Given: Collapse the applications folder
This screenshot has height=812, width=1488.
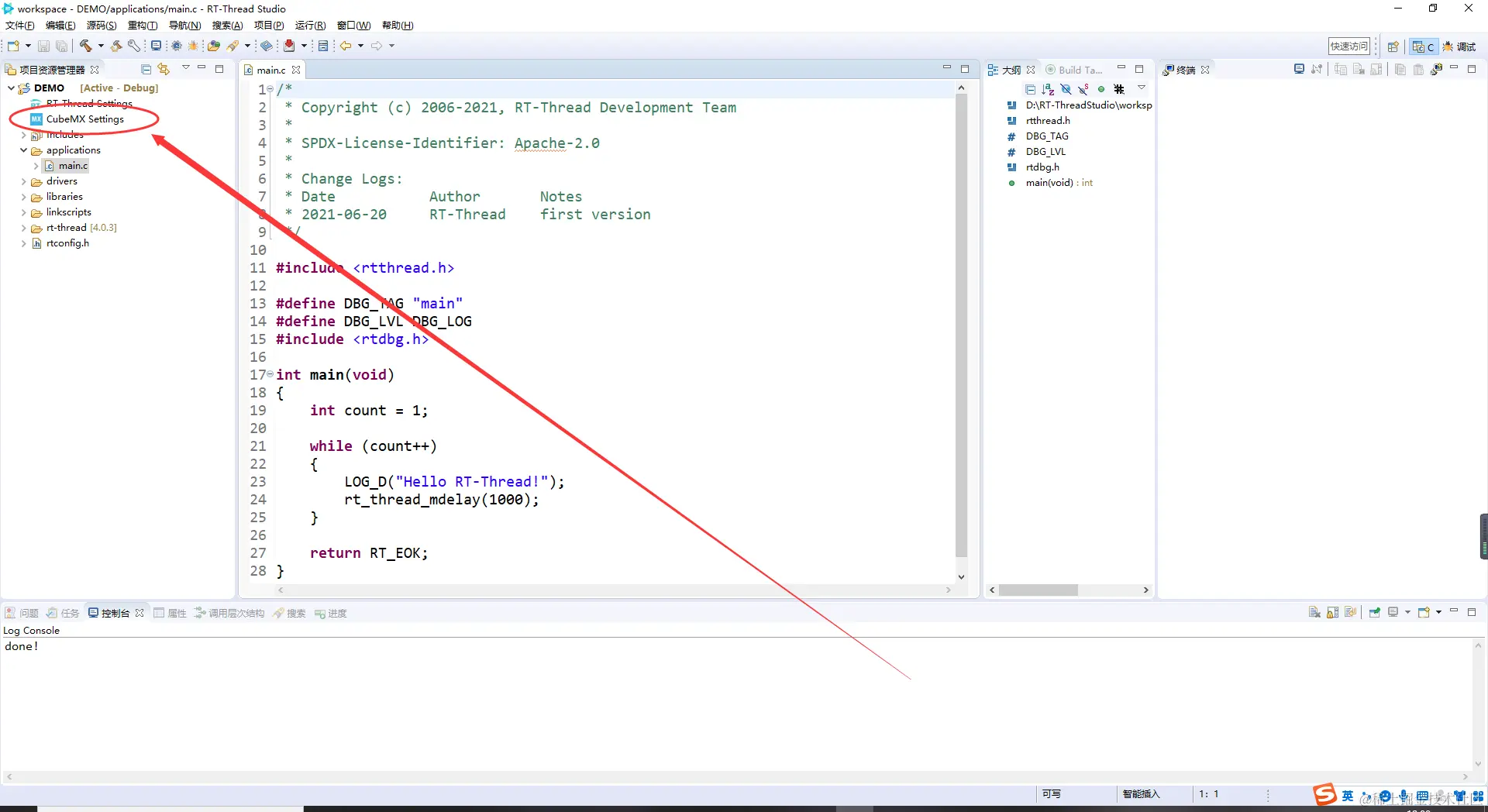Looking at the screenshot, I should point(23,150).
